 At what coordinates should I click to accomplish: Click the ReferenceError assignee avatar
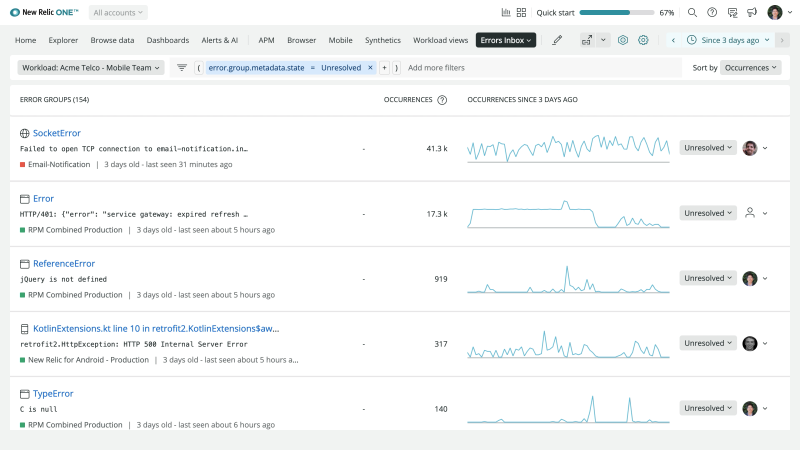pyautogui.click(x=749, y=278)
